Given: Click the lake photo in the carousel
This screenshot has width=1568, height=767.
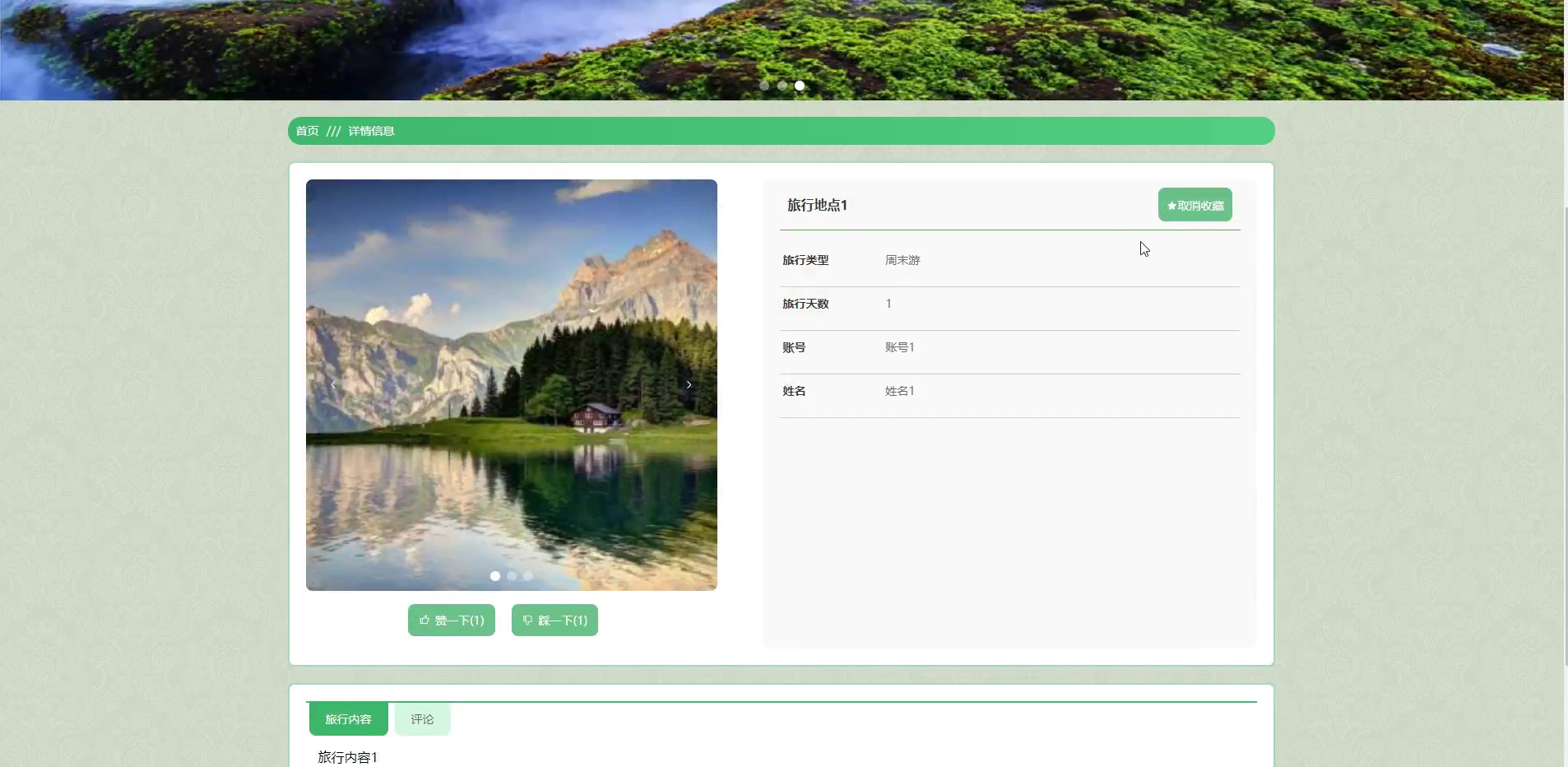Looking at the screenshot, I should tap(512, 384).
